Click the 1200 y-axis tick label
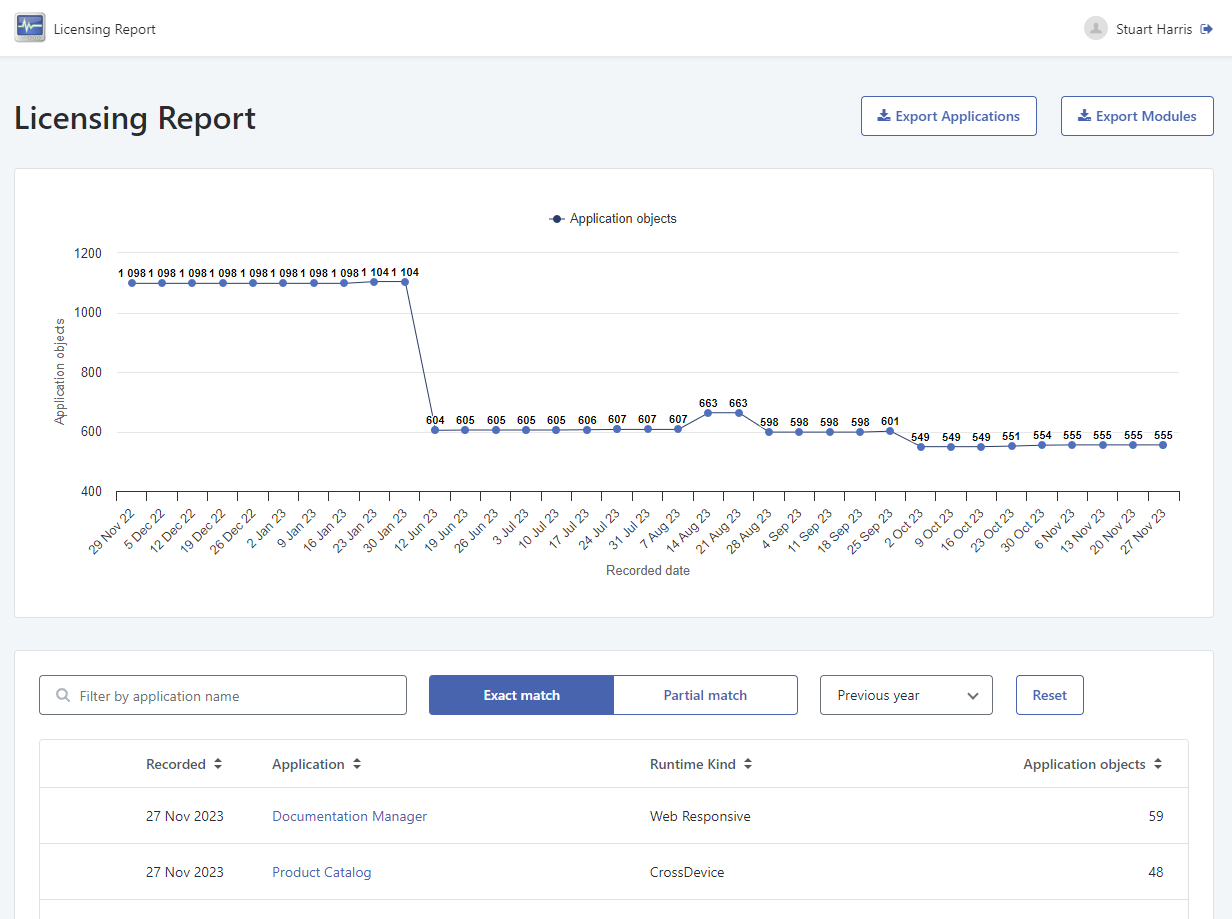 88,253
